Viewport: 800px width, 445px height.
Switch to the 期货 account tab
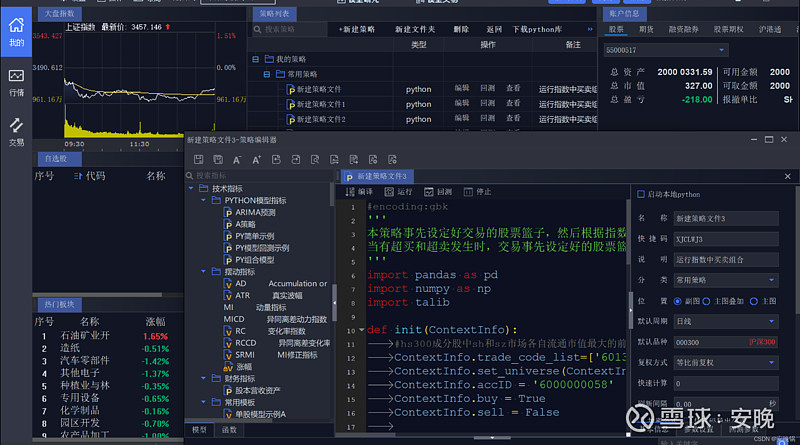[x=646, y=29]
